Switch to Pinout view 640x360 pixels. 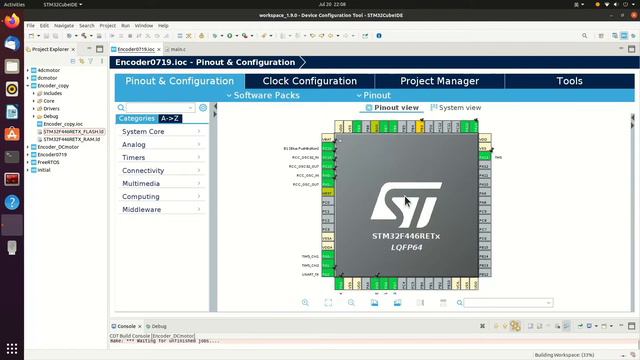click(x=392, y=108)
